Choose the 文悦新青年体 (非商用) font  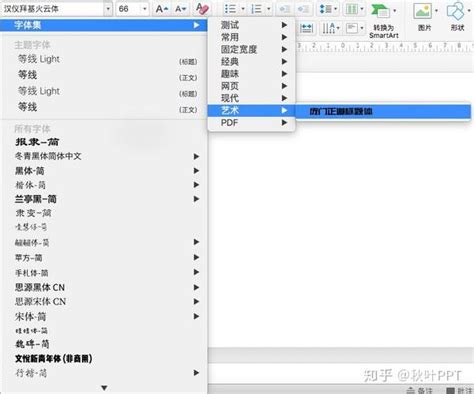[104, 359]
